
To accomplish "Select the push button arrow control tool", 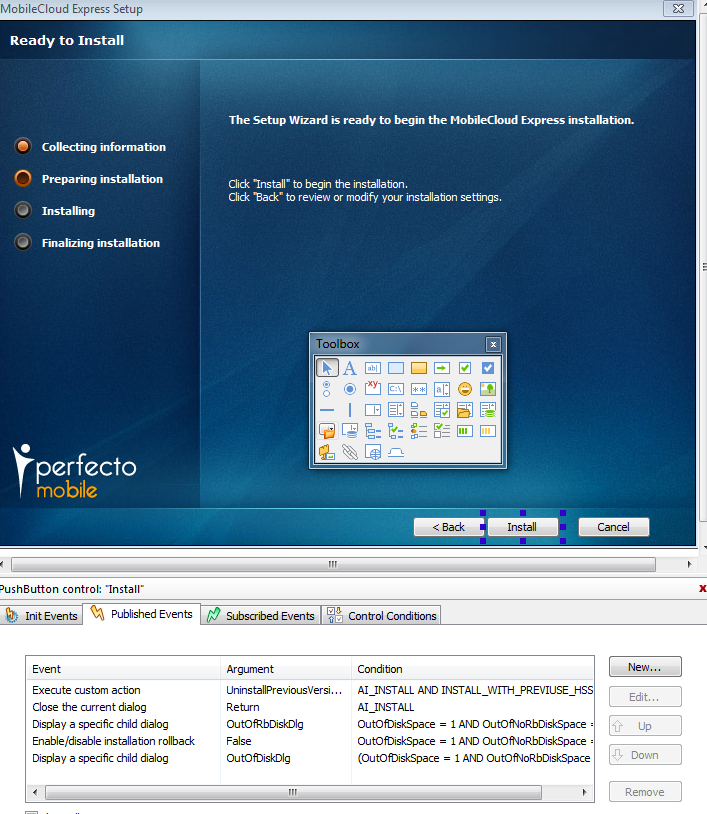I will tap(442, 368).
